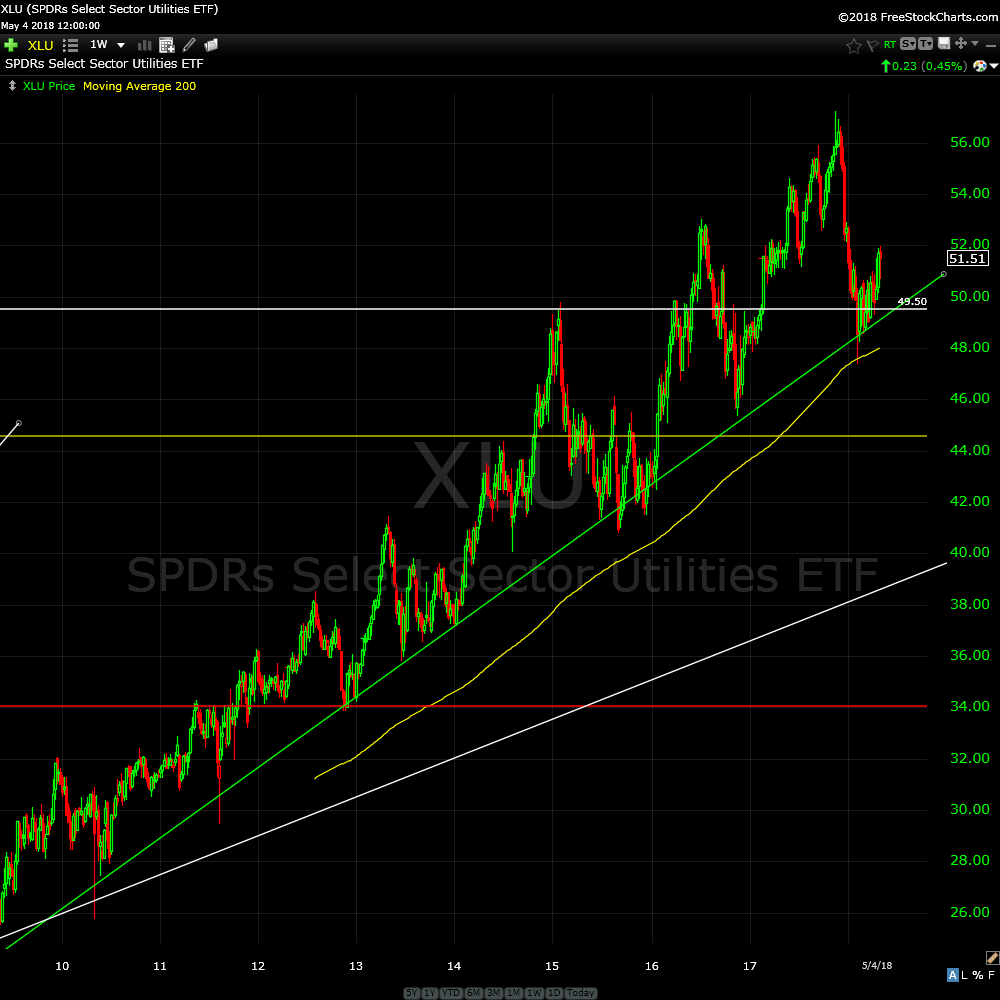This screenshot has width=1000, height=1000.
Task: Click the Today range button
Action: click(x=582, y=993)
